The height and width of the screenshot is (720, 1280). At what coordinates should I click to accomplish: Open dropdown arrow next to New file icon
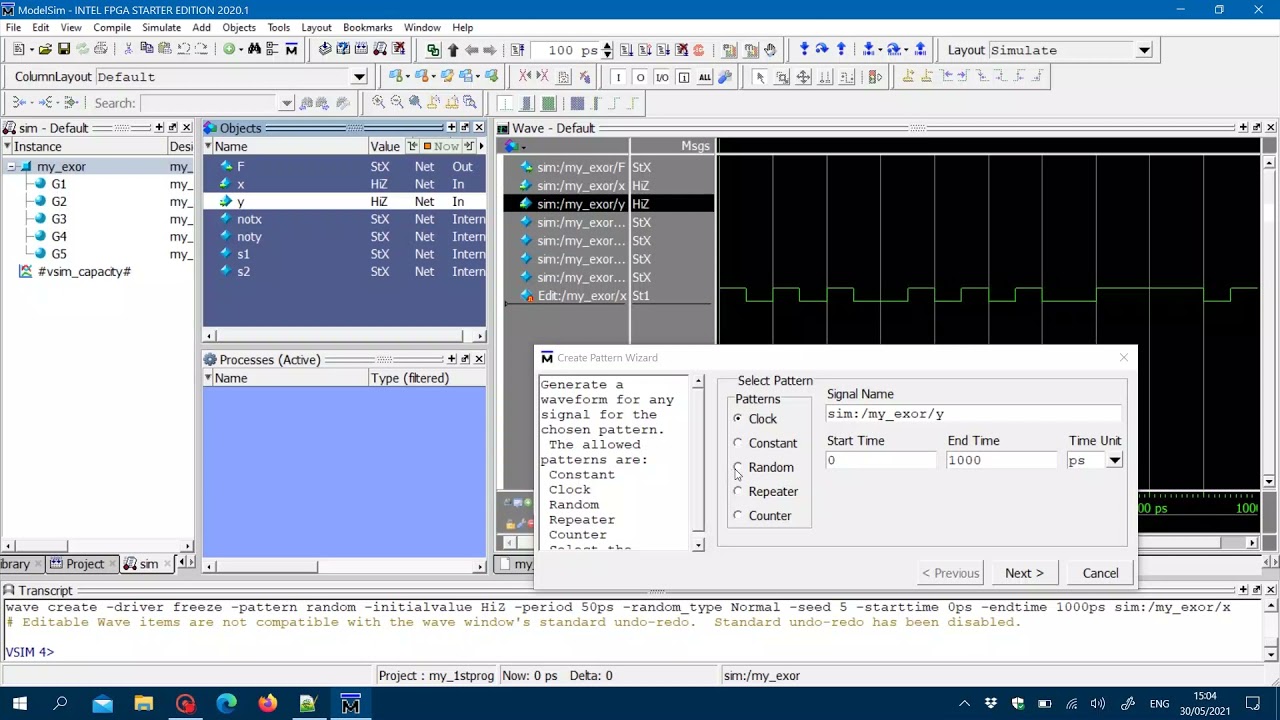(32, 50)
